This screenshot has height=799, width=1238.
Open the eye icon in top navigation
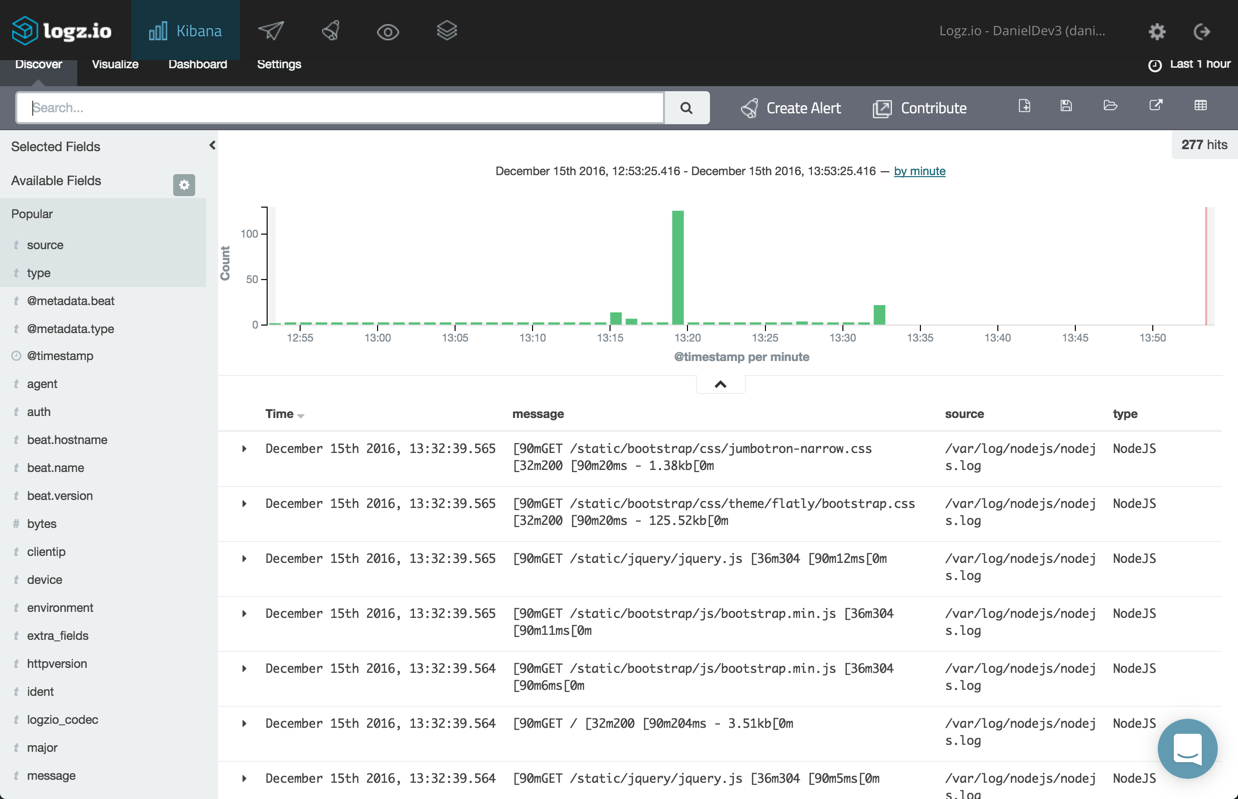[x=388, y=32]
